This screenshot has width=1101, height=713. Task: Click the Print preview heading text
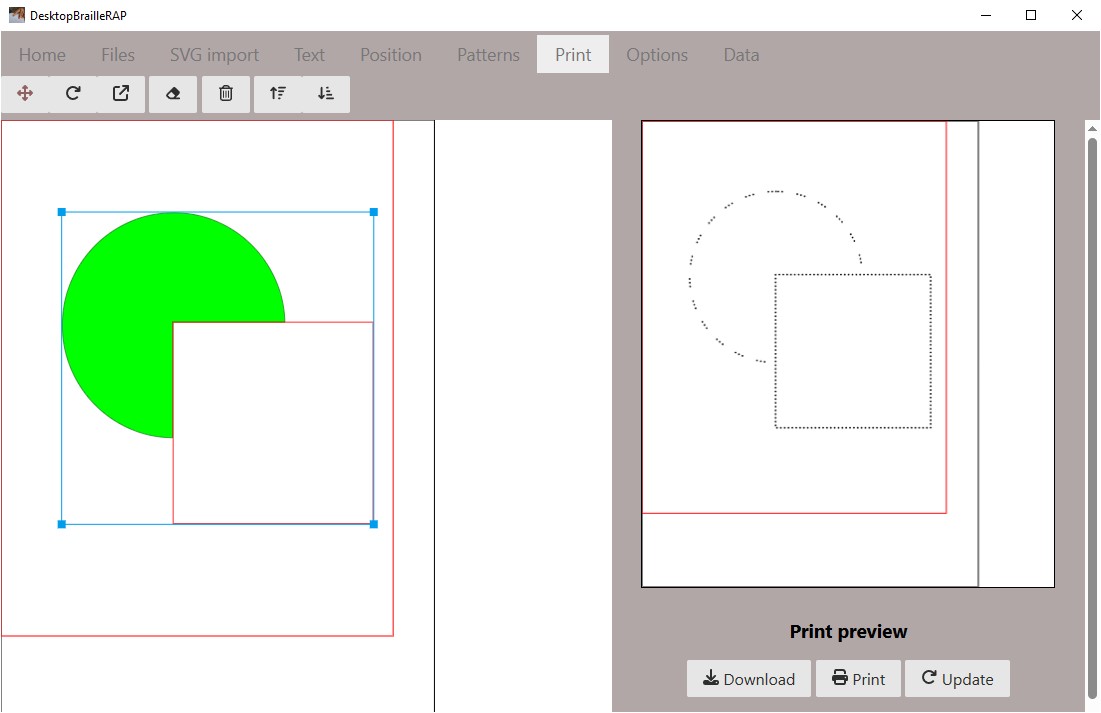point(848,632)
